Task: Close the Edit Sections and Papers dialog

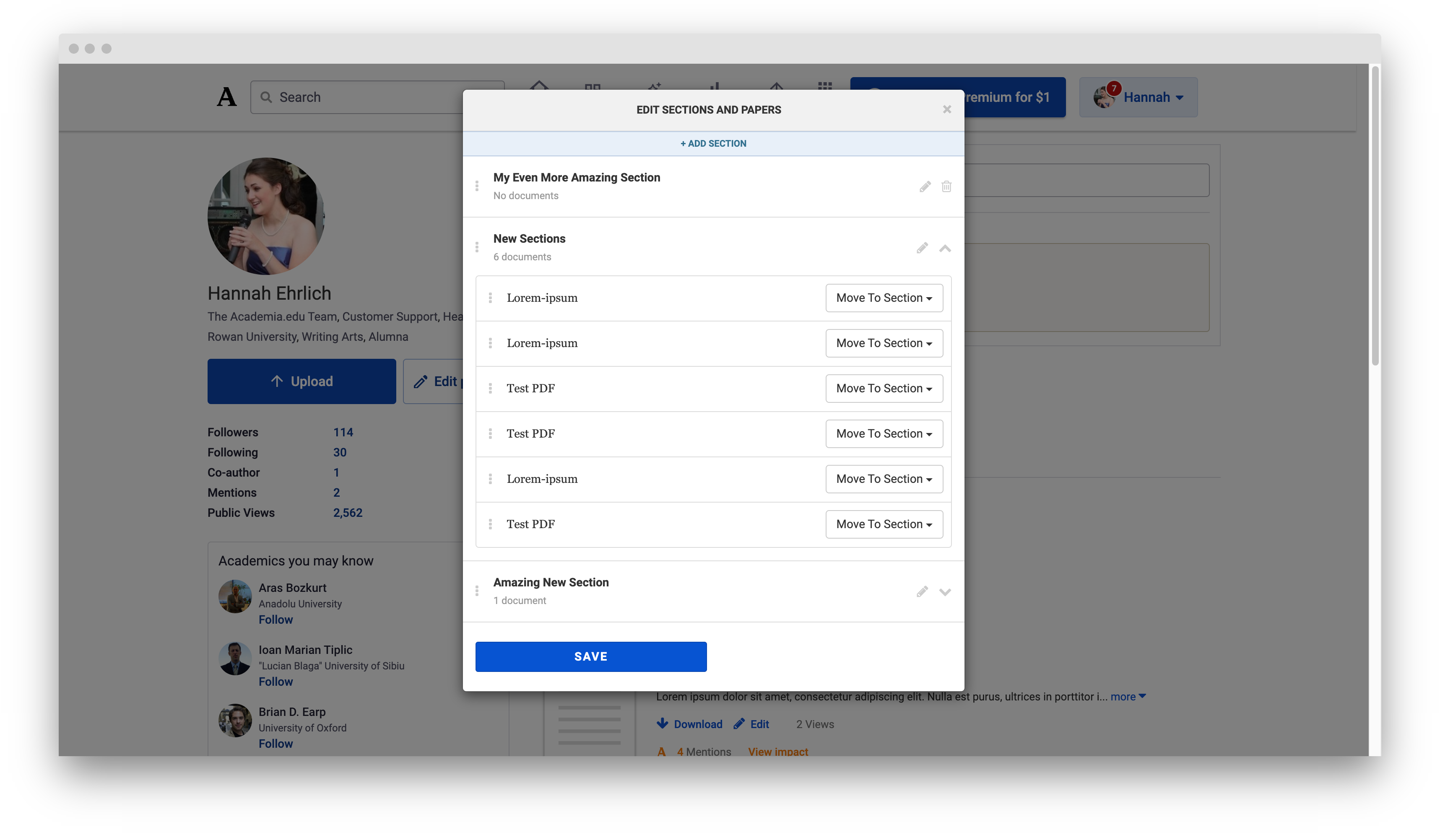Action: (x=947, y=109)
